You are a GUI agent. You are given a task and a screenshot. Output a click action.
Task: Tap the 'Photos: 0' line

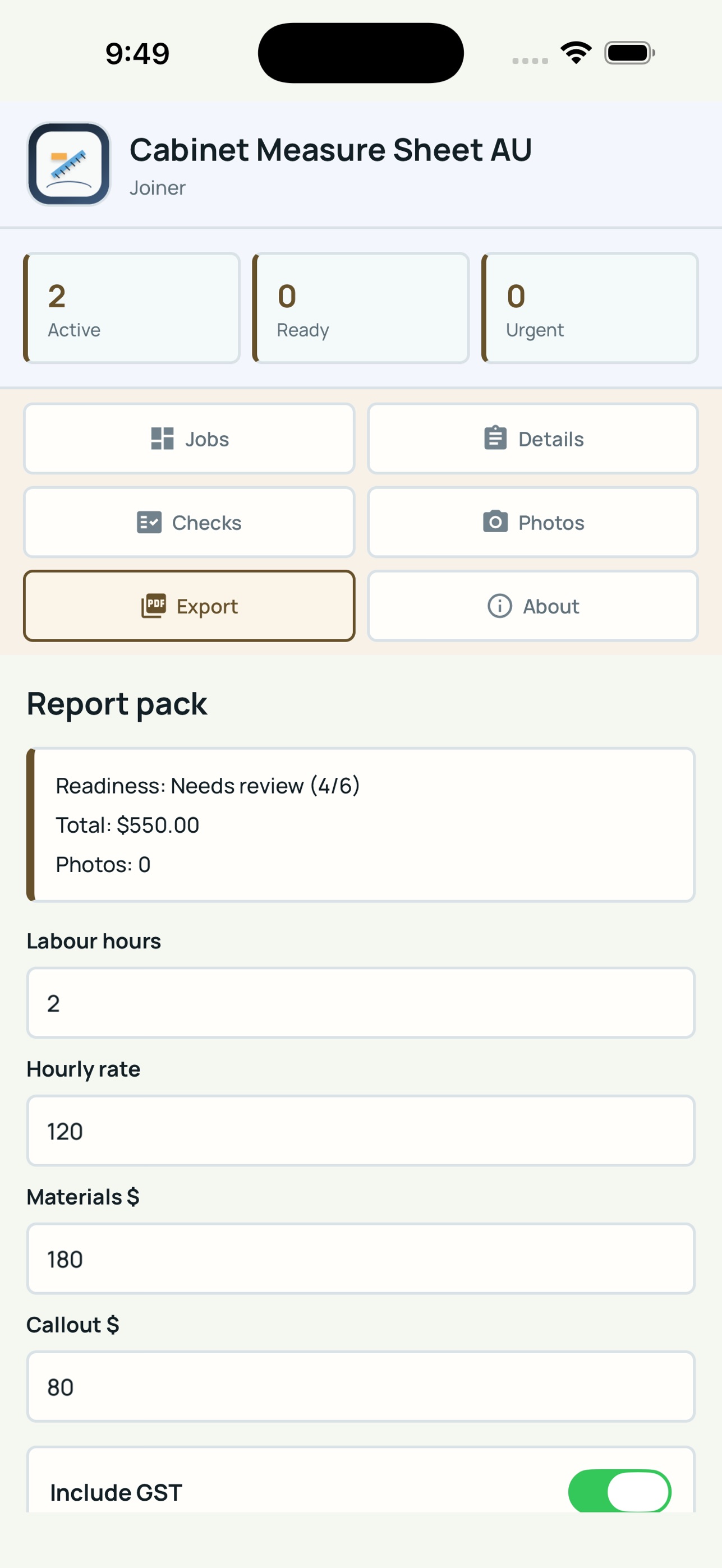click(x=103, y=864)
